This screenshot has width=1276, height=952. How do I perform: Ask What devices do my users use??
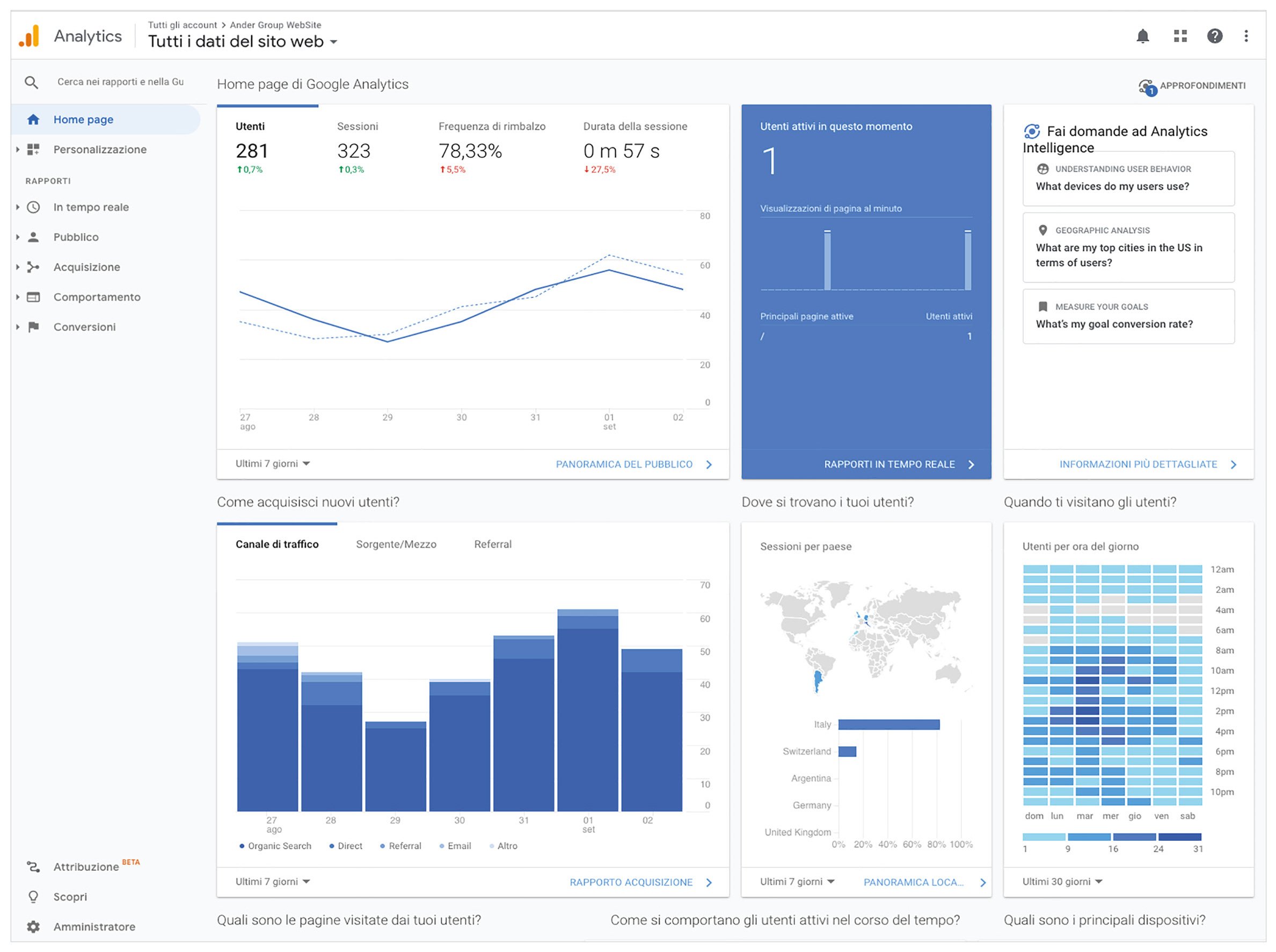[x=1128, y=179]
